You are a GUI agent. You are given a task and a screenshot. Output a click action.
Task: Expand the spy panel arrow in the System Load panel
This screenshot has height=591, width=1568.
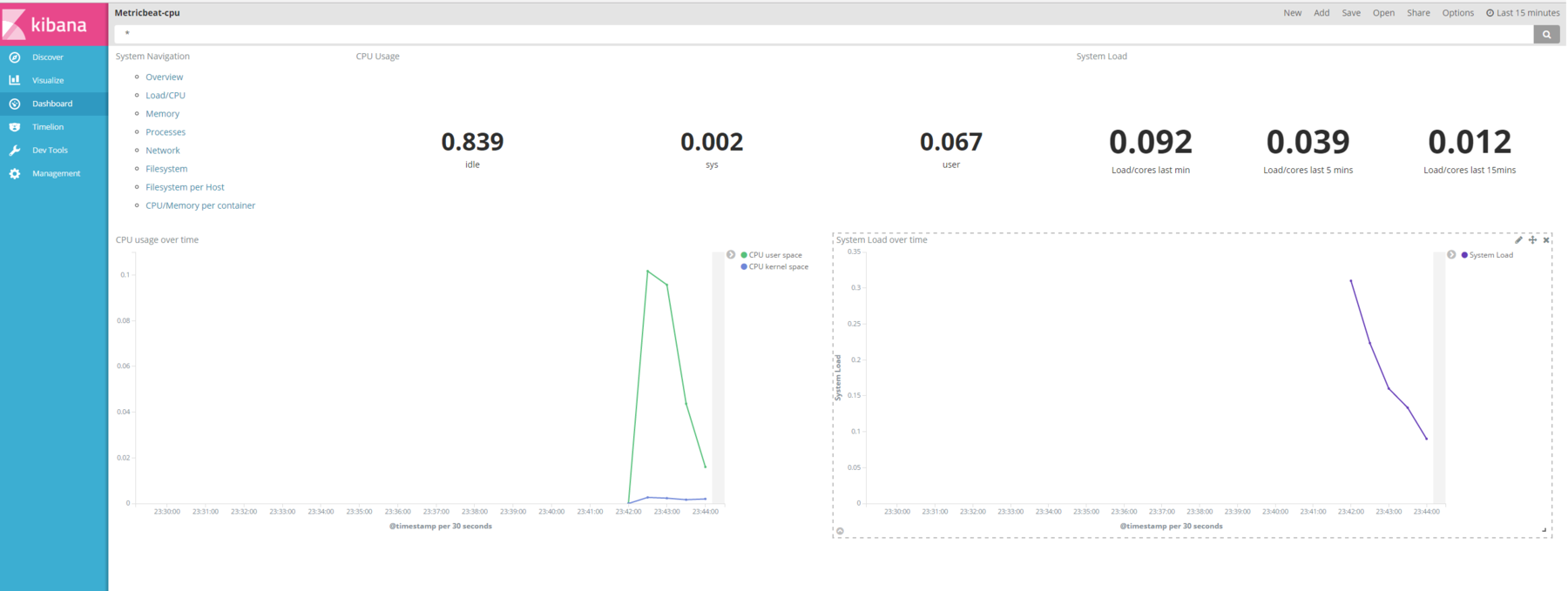pyautogui.click(x=840, y=531)
